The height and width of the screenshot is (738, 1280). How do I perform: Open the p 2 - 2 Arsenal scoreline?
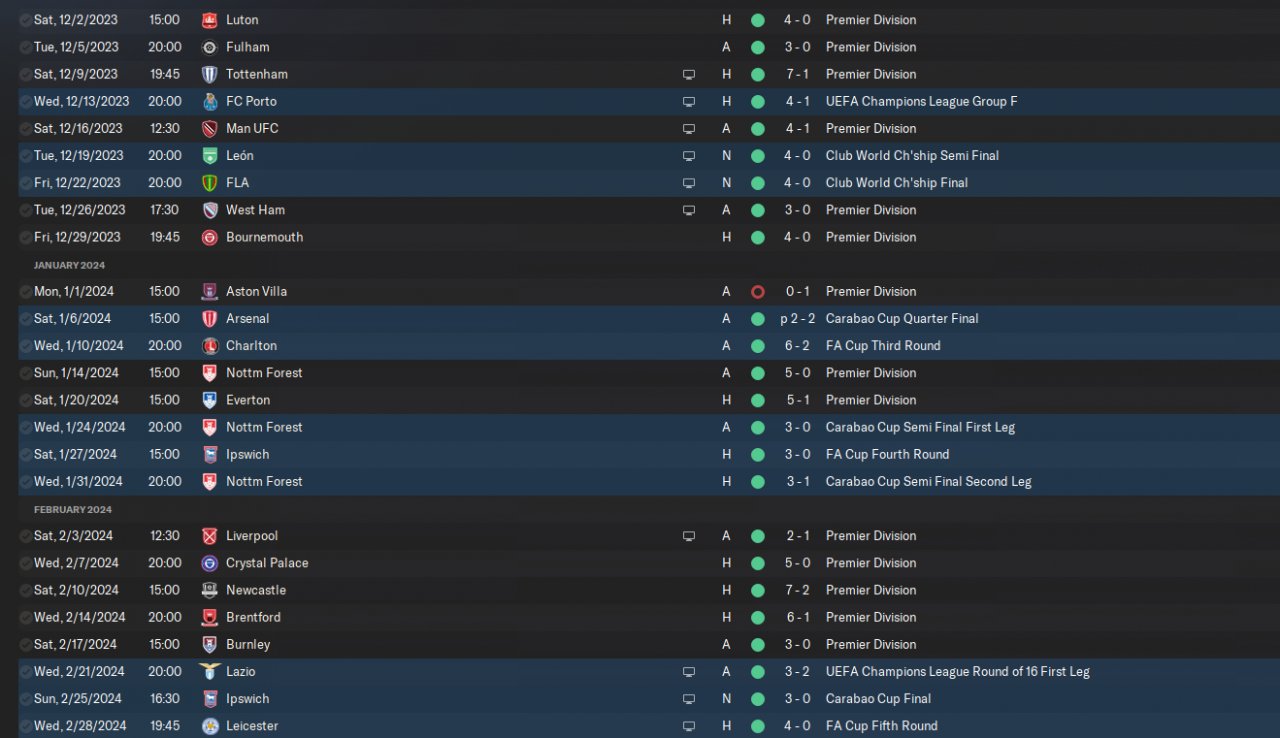[795, 319]
